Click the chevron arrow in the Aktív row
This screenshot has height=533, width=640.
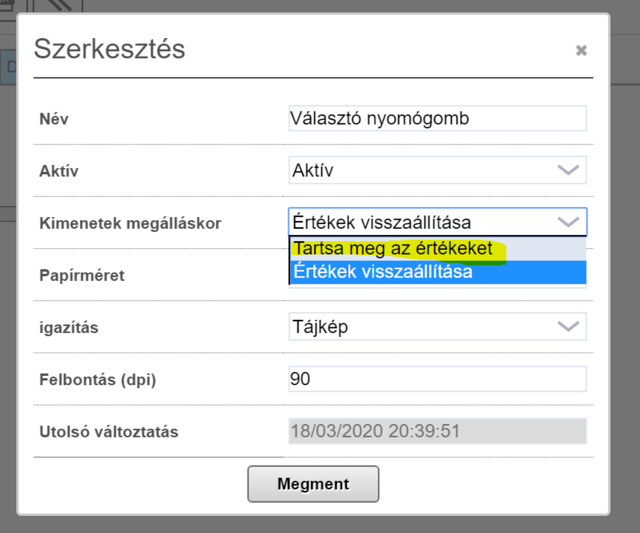(568, 170)
